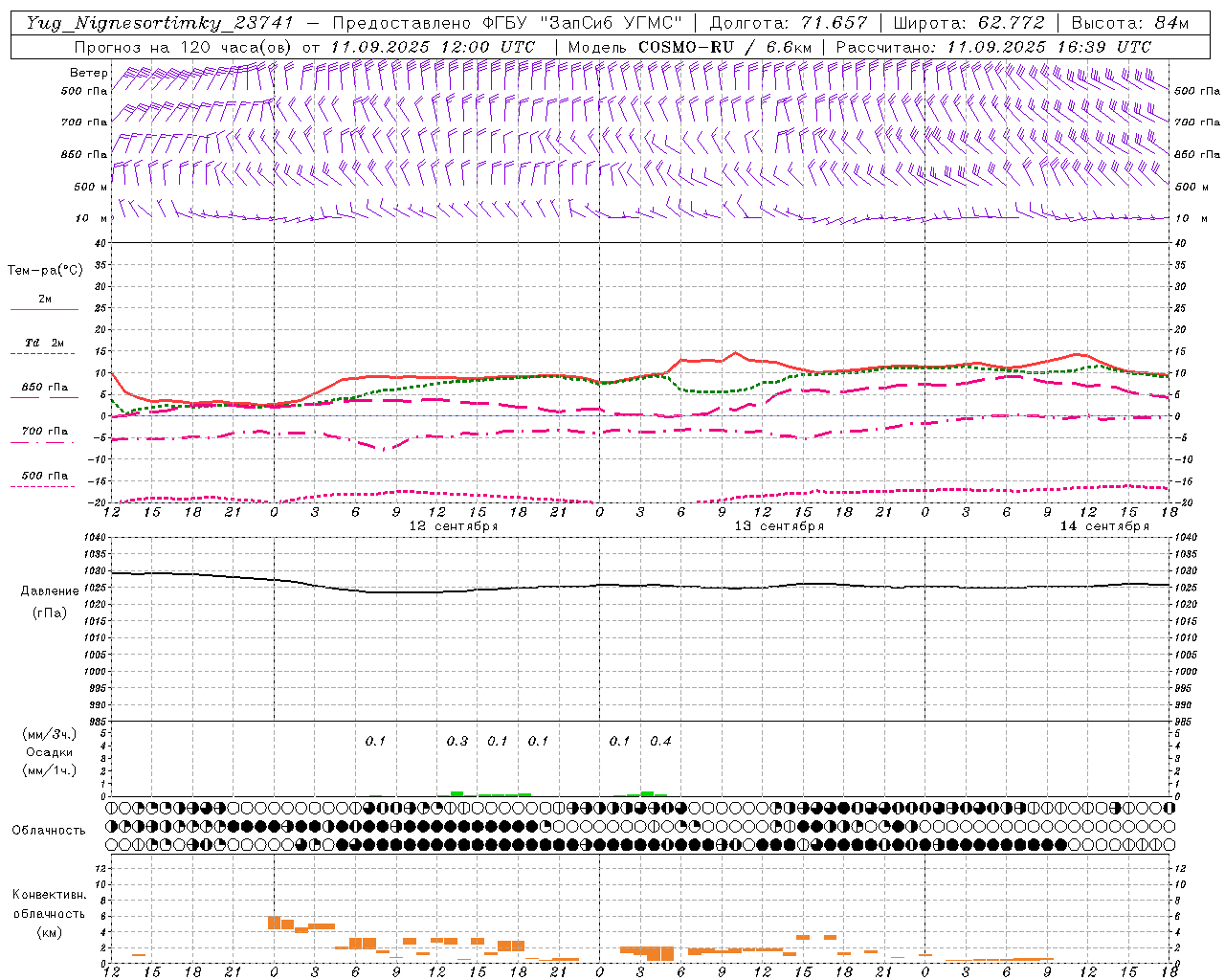
Task: Click the Td 2м dew point legend label
Action: click(x=45, y=343)
